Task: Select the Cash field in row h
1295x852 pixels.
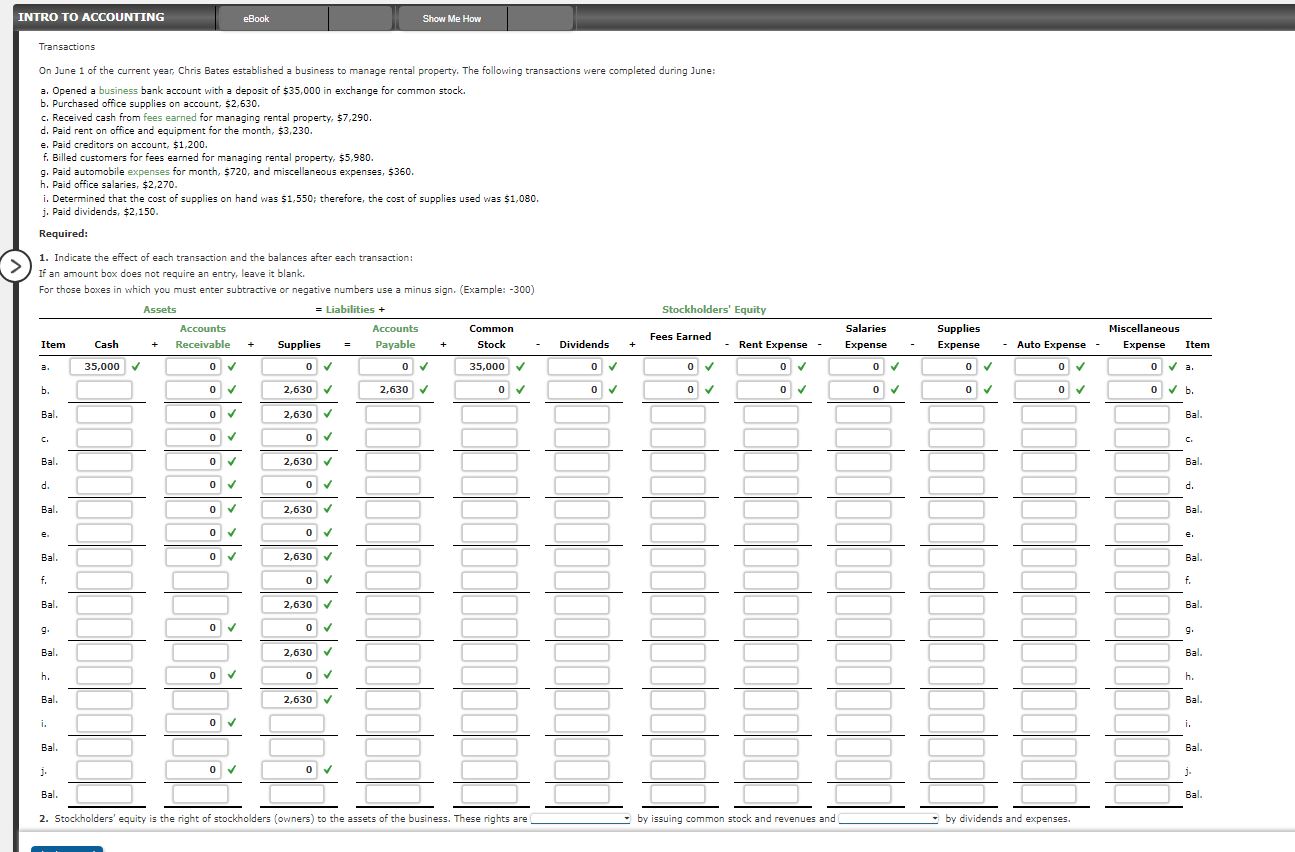Action: pos(104,676)
